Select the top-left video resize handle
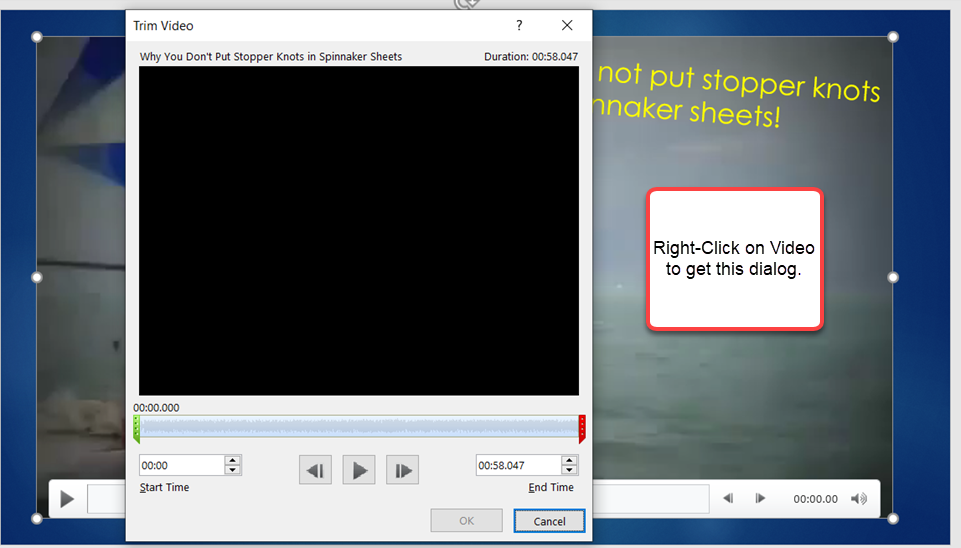Viewport: 961px width, 548px height. tap(37, 37)
